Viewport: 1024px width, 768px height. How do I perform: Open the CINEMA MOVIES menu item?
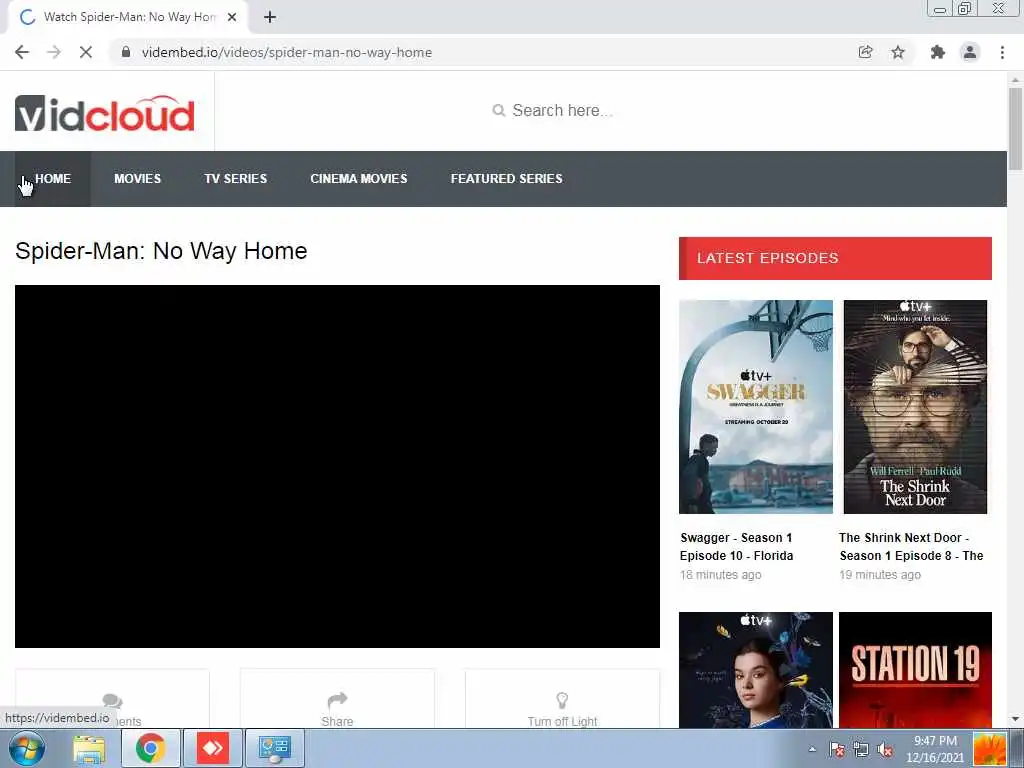[x=359, y=179]
